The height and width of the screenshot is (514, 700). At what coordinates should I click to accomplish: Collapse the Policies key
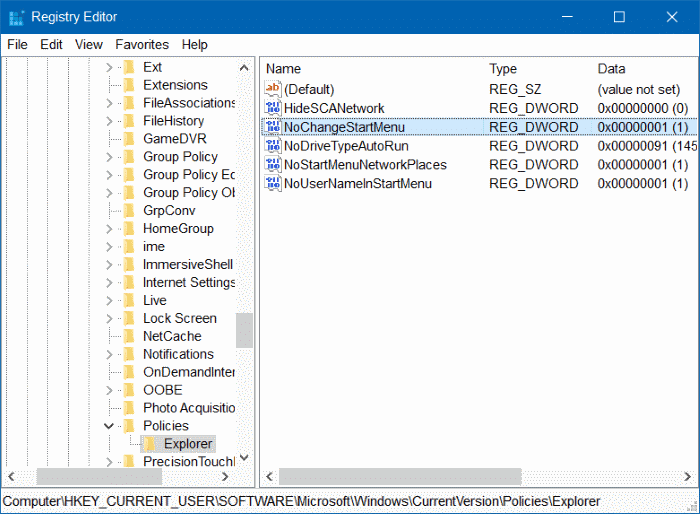click(x=109, y=426)
